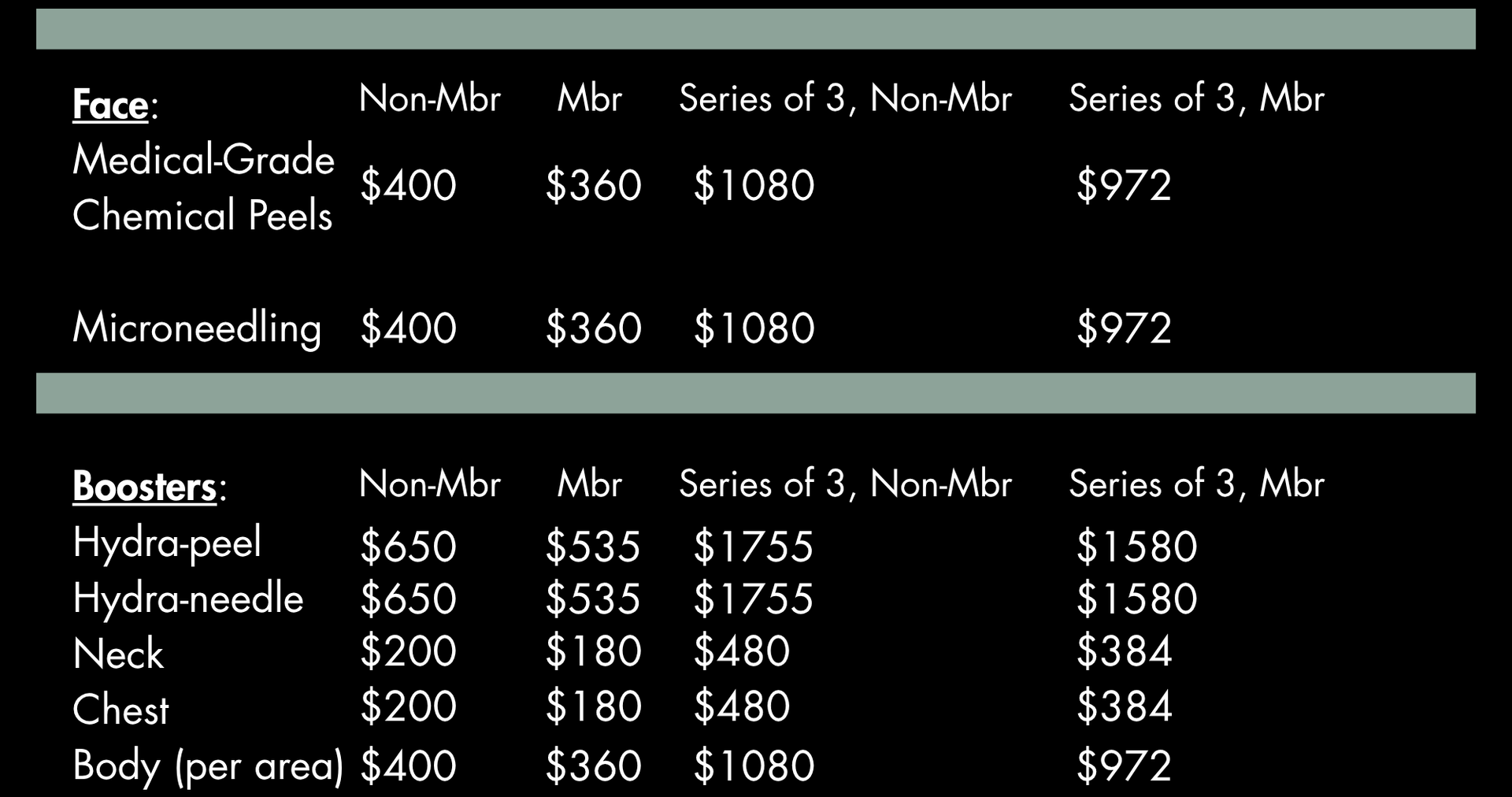Click Body's $972 series member price
Viewport: 1512px width, 797px height.
pyautogui.click(x=1124, y=765)
